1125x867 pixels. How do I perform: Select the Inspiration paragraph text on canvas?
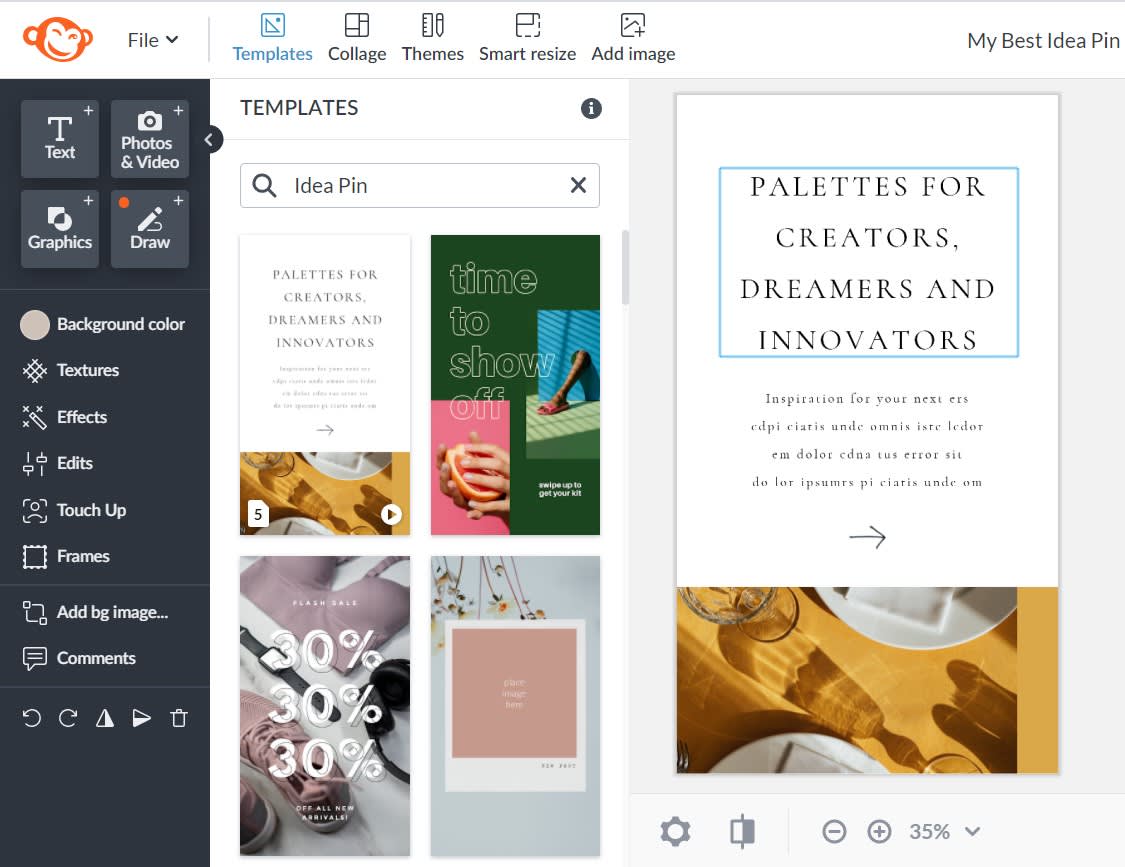[867, 440]
